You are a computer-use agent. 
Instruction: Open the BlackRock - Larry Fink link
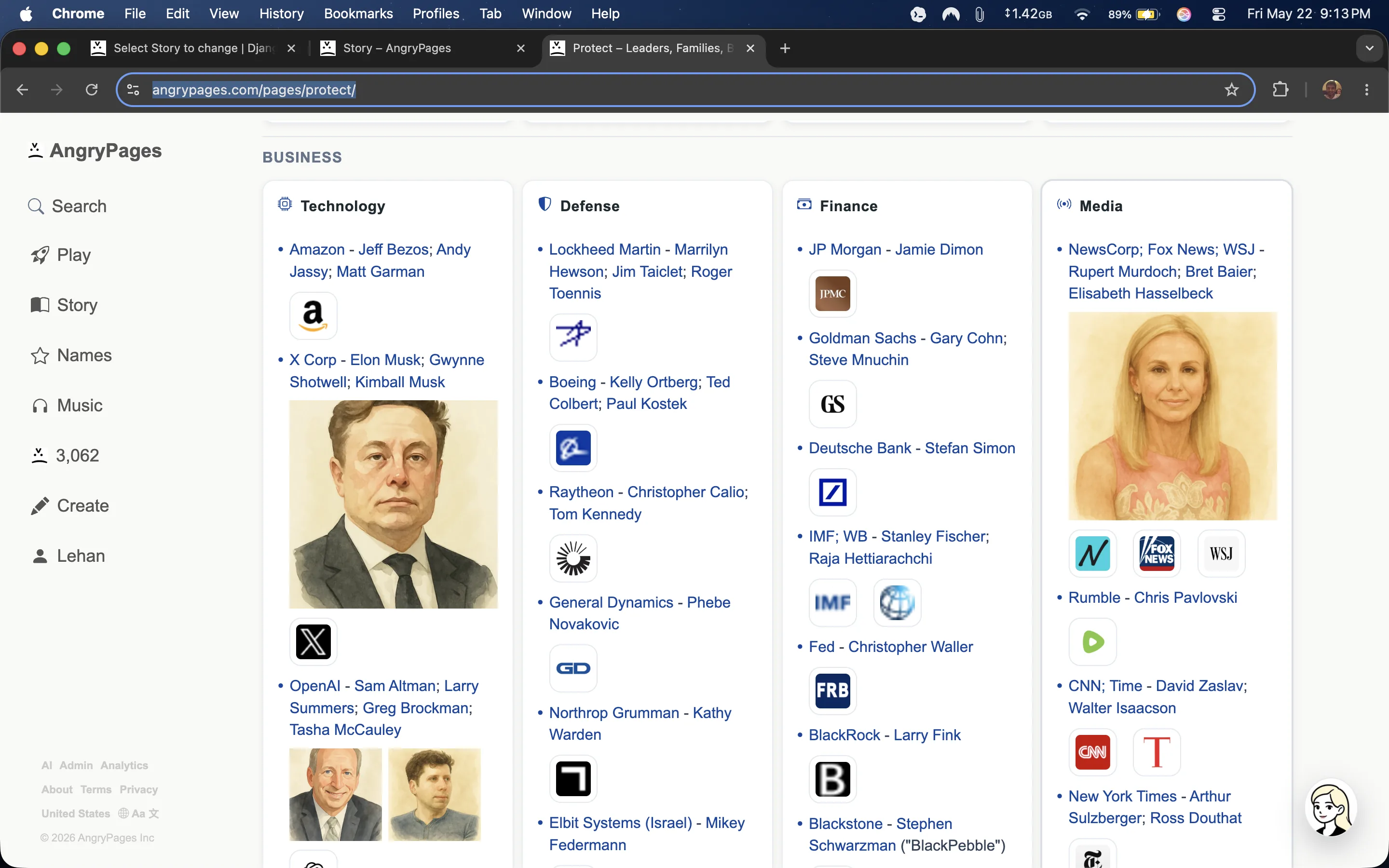pos(885,735)
